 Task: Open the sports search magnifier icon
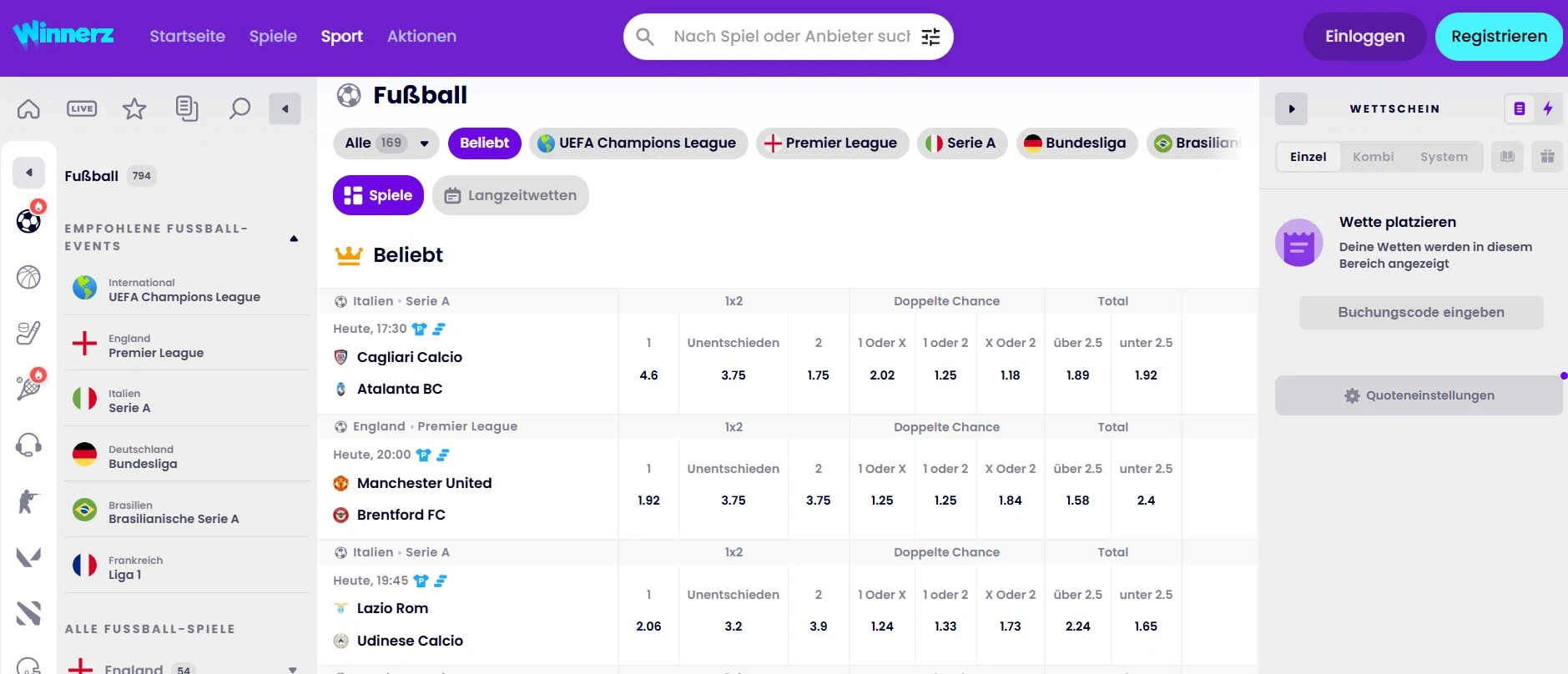[x=239, y=108]
